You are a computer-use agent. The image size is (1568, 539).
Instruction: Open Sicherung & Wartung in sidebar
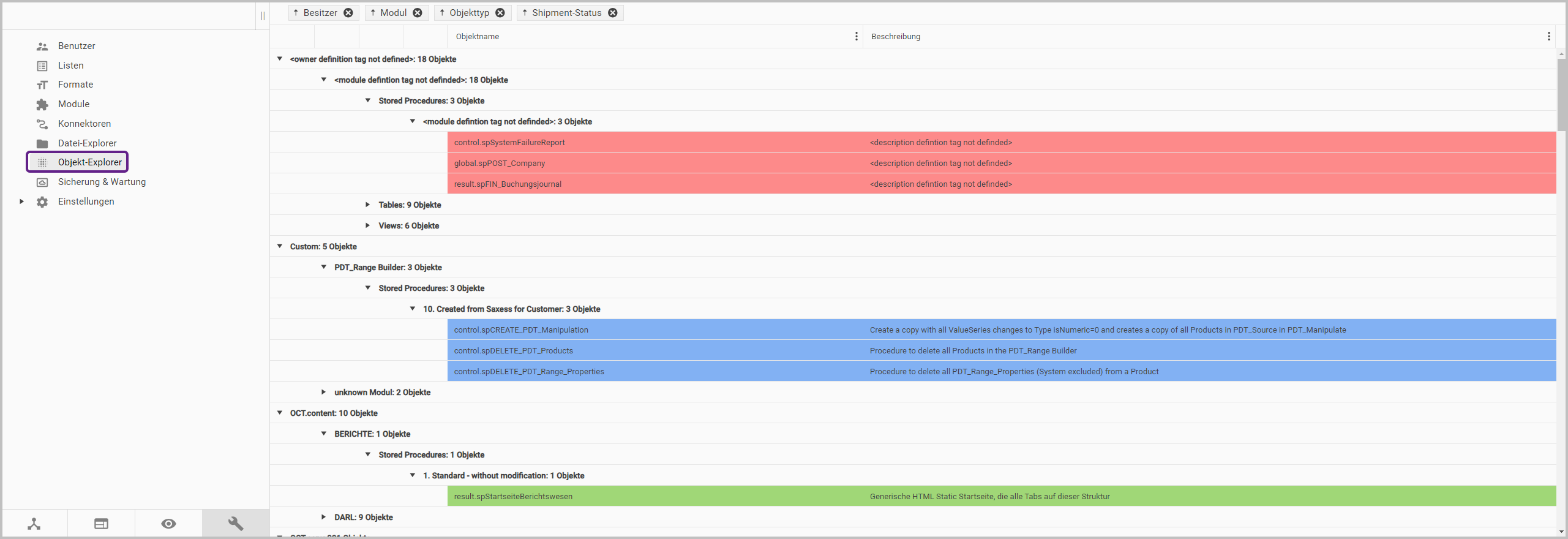102,182
